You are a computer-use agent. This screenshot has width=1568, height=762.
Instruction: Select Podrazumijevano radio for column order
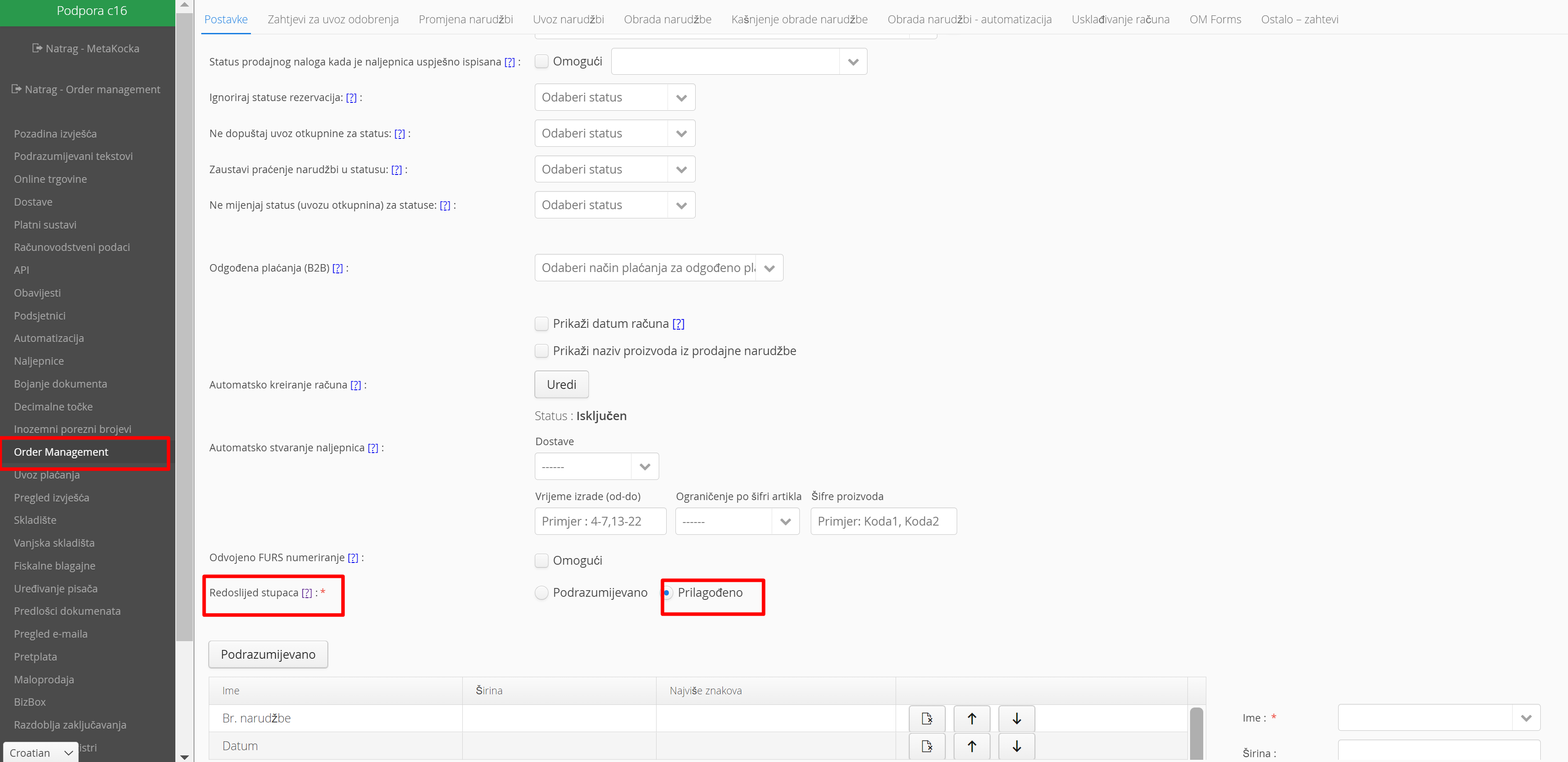click(541, 592)
